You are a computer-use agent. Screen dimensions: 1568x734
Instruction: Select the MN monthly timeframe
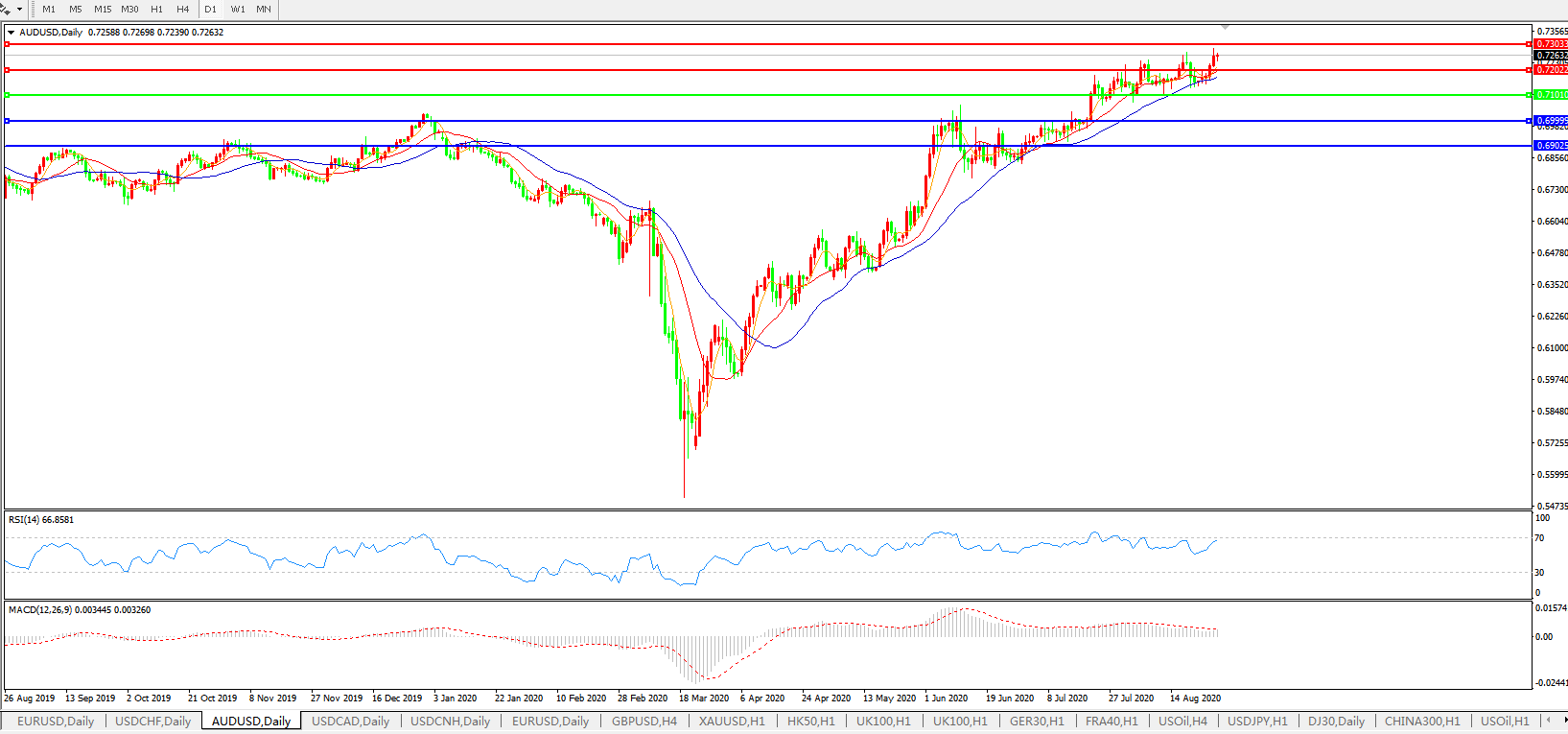264,9
